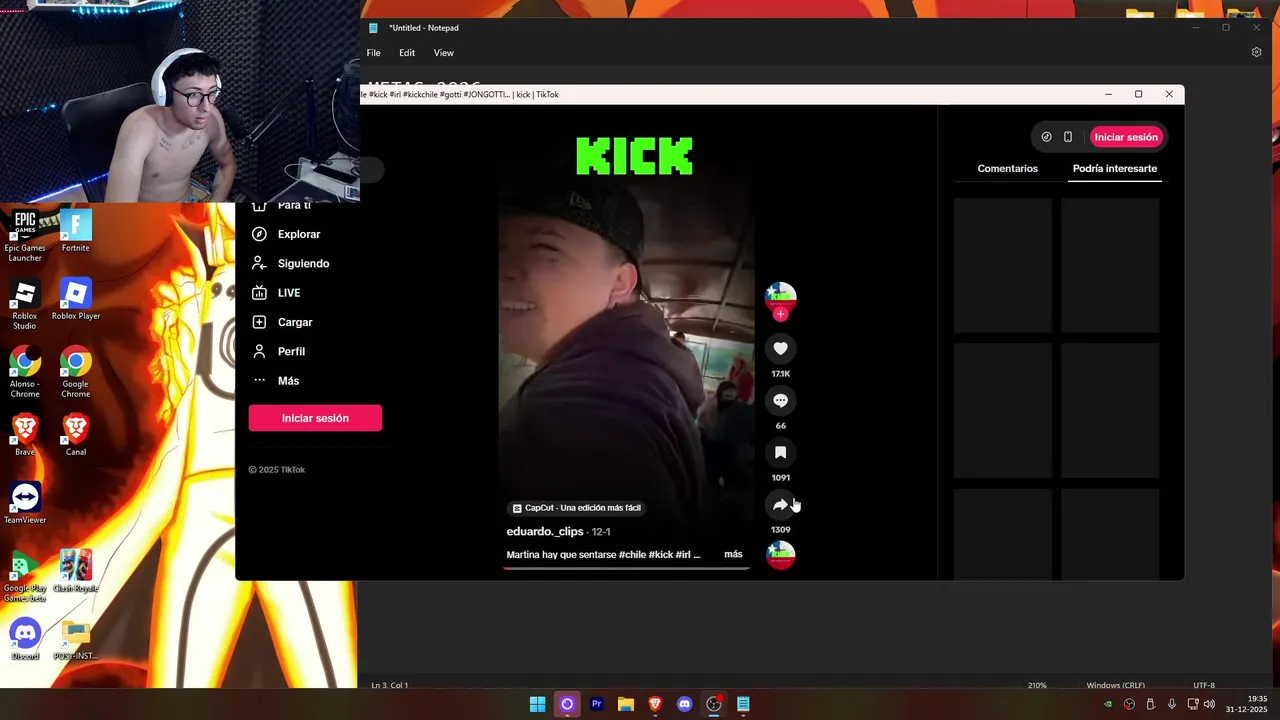Open Epic Games Launcher desktop icon
The height and width of the screenshot is (720, 1280).
click(x=25, y=237)
